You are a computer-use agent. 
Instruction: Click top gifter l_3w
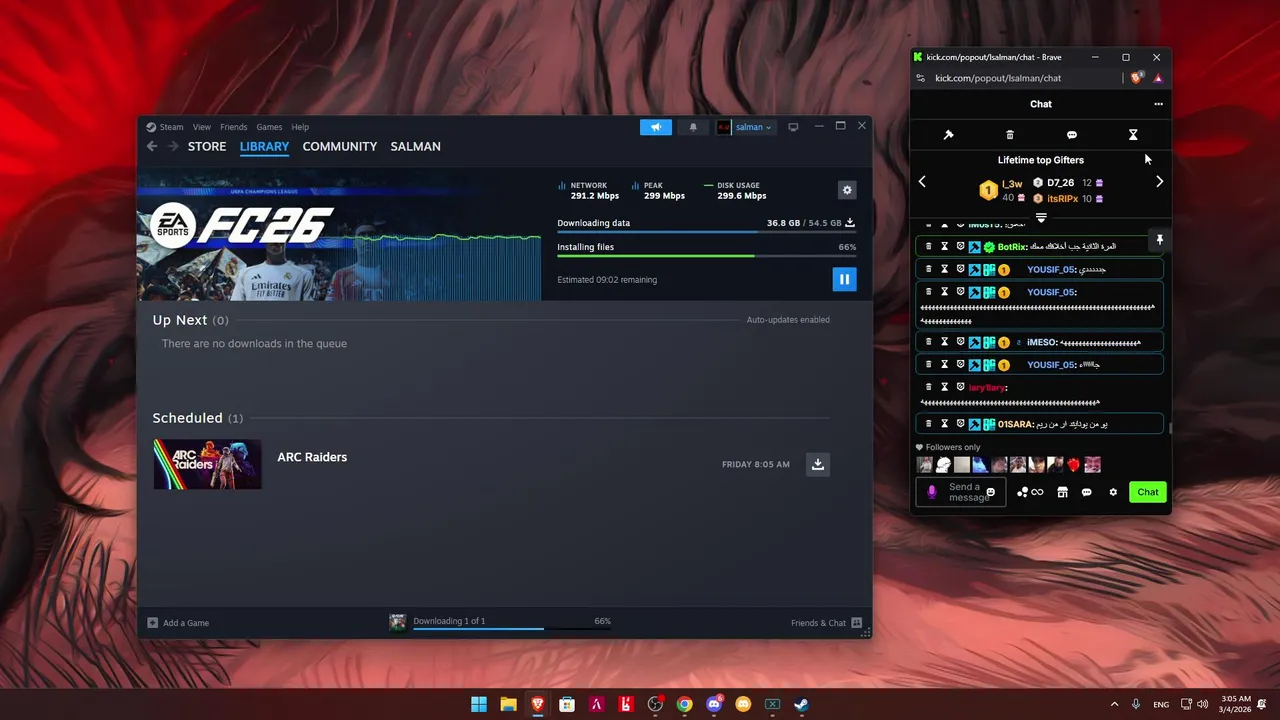pyautogui.click(x=1012, y=184)
